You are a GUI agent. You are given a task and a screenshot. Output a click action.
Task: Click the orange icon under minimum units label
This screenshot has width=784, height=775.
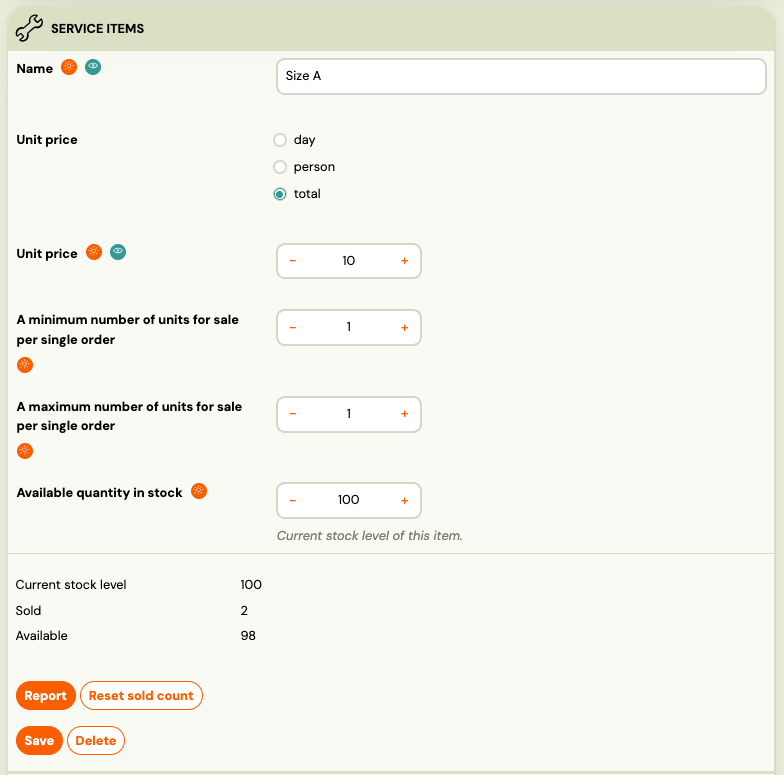point(25,365)
